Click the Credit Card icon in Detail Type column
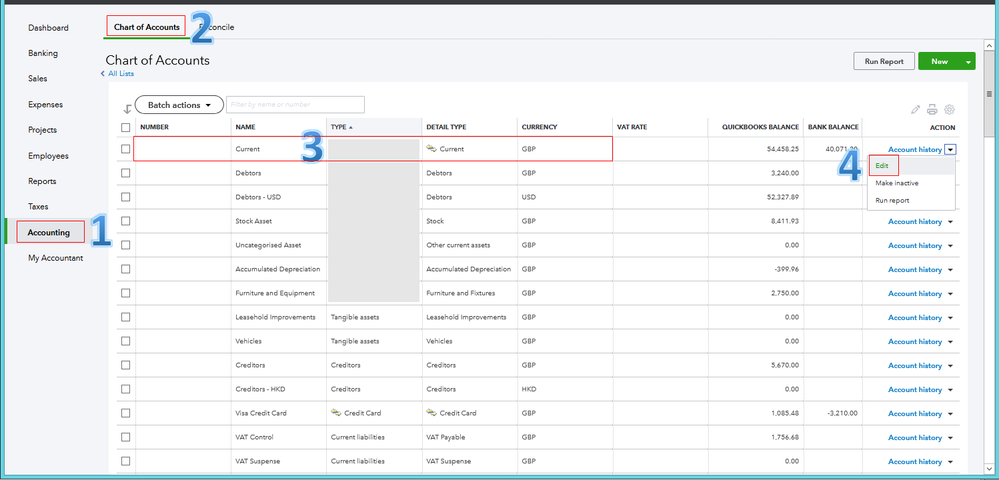The image size is (999, 480). click(x=432, y=413)
